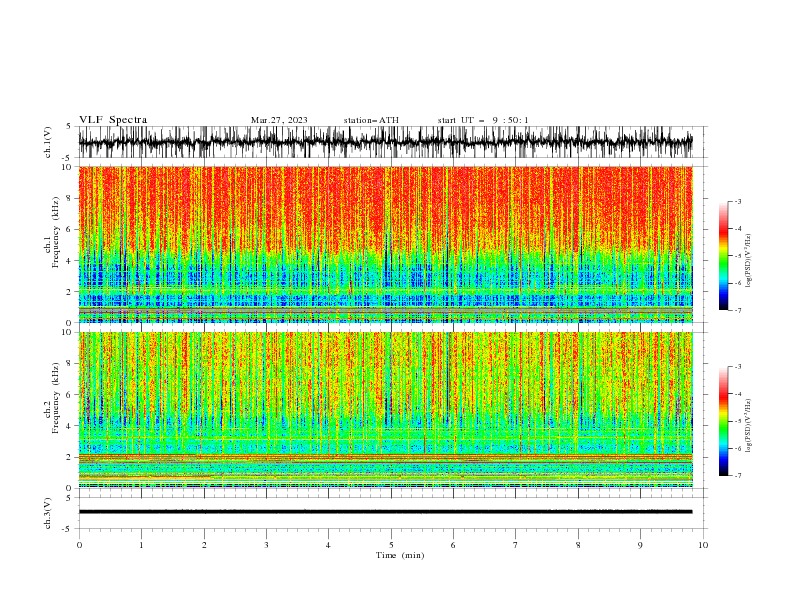Click ch.2 frequency axis tick "8"

(x=70, y=364)
